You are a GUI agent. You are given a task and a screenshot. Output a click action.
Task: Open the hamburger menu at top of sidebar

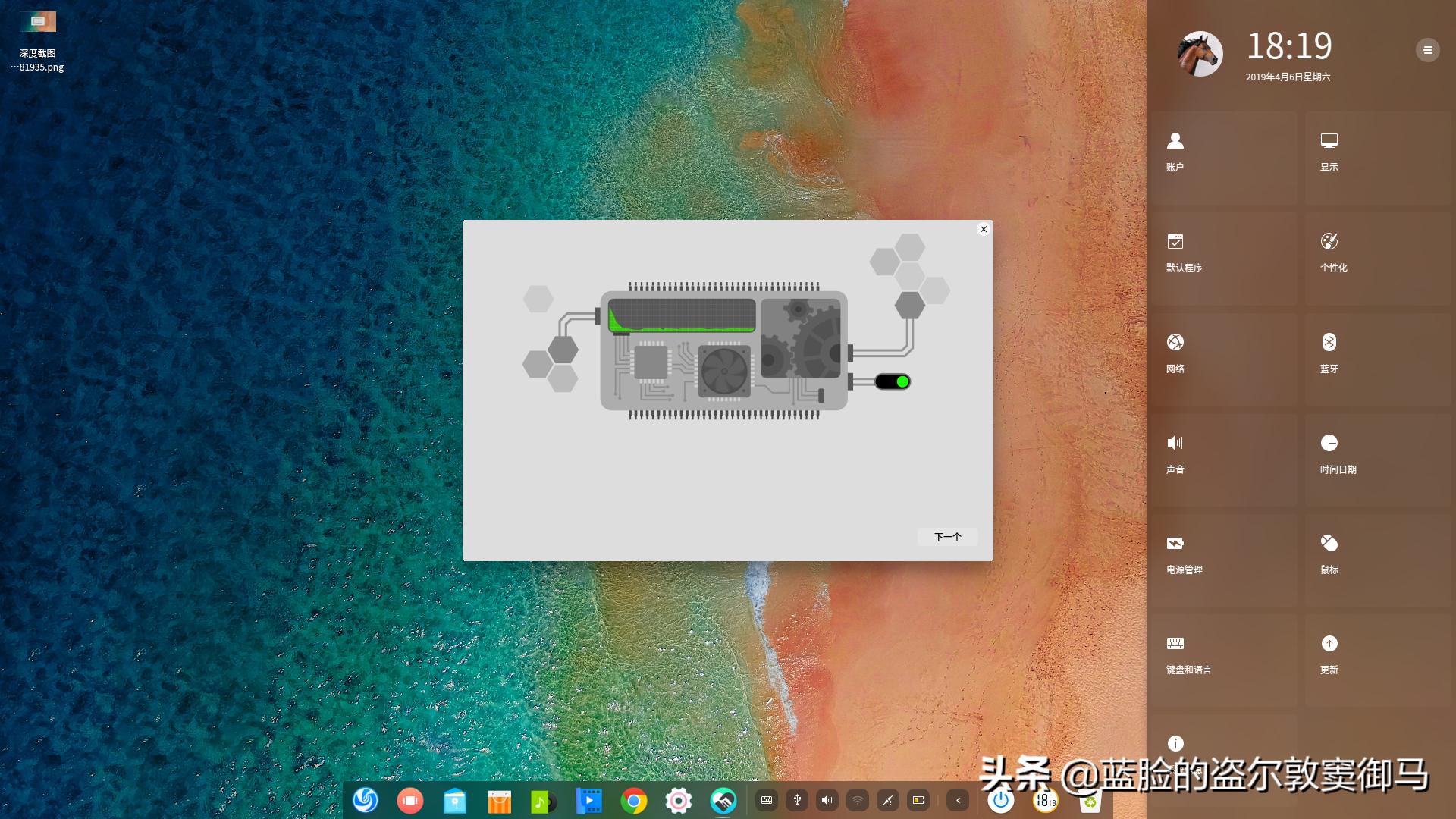click(1428, 50)
